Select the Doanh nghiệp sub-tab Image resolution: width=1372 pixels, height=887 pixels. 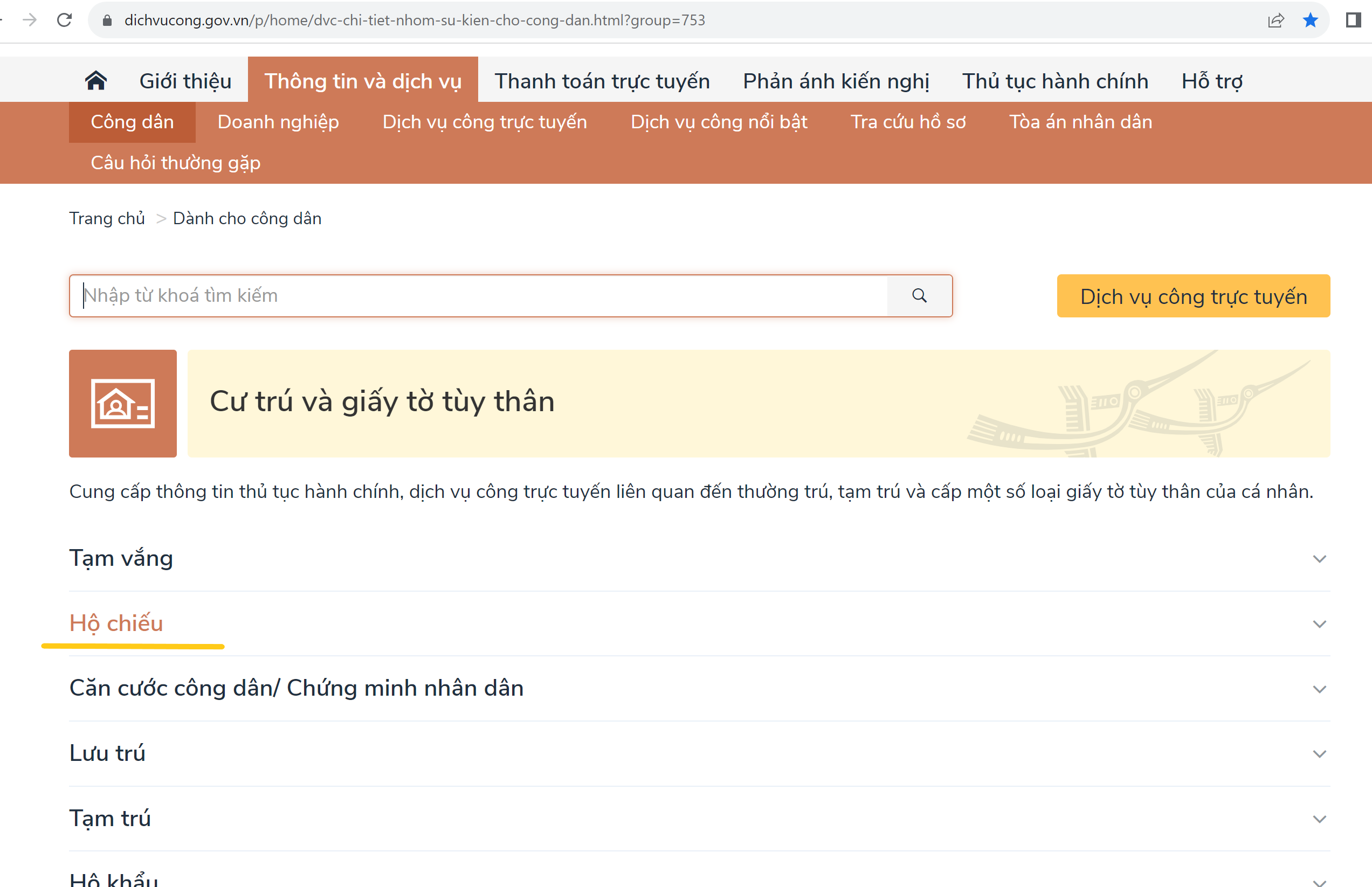(x=278, y=122)
